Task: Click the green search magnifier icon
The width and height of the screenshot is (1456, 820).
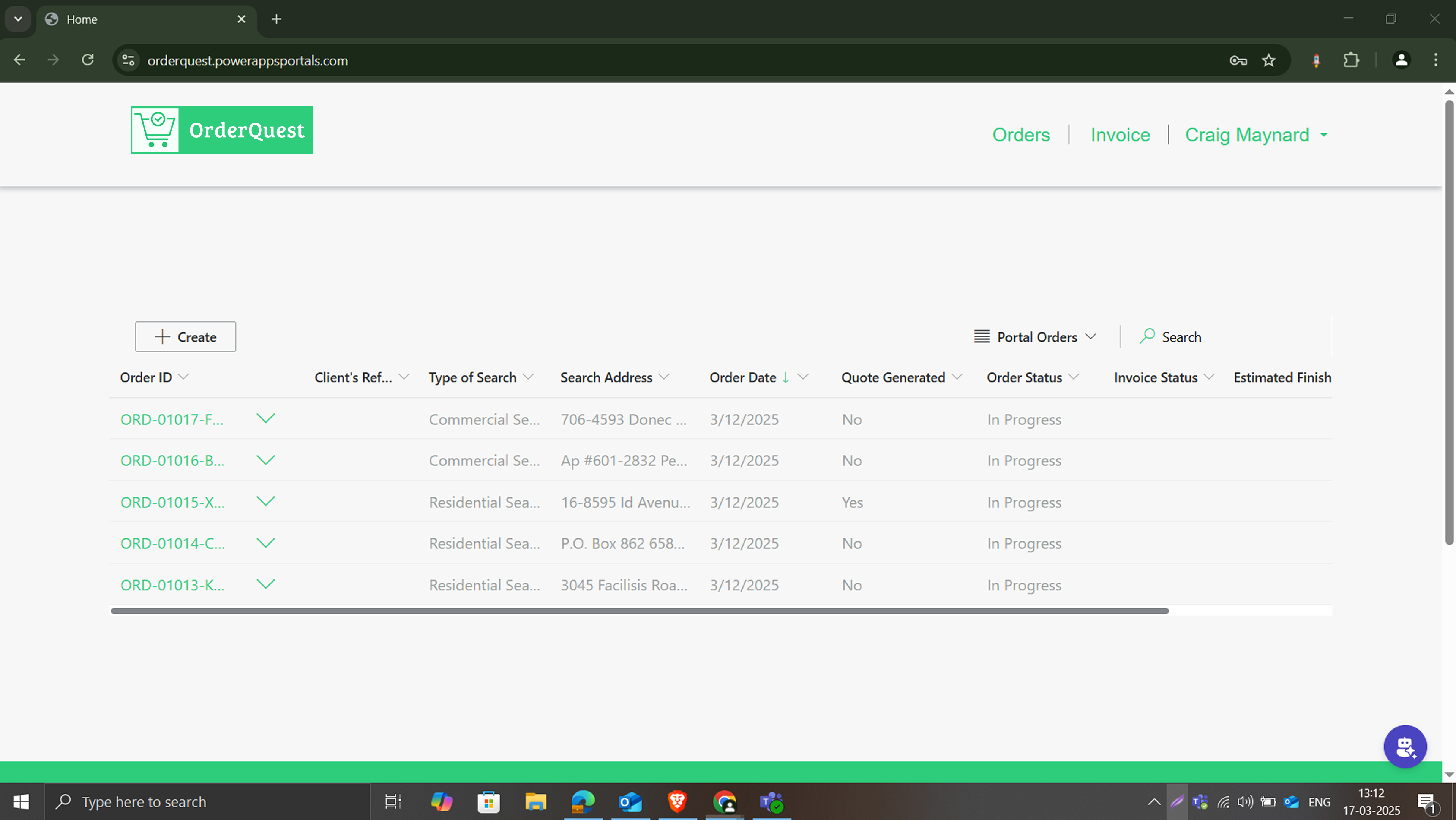Action: pyautogui.click(x=1147, y=336)
